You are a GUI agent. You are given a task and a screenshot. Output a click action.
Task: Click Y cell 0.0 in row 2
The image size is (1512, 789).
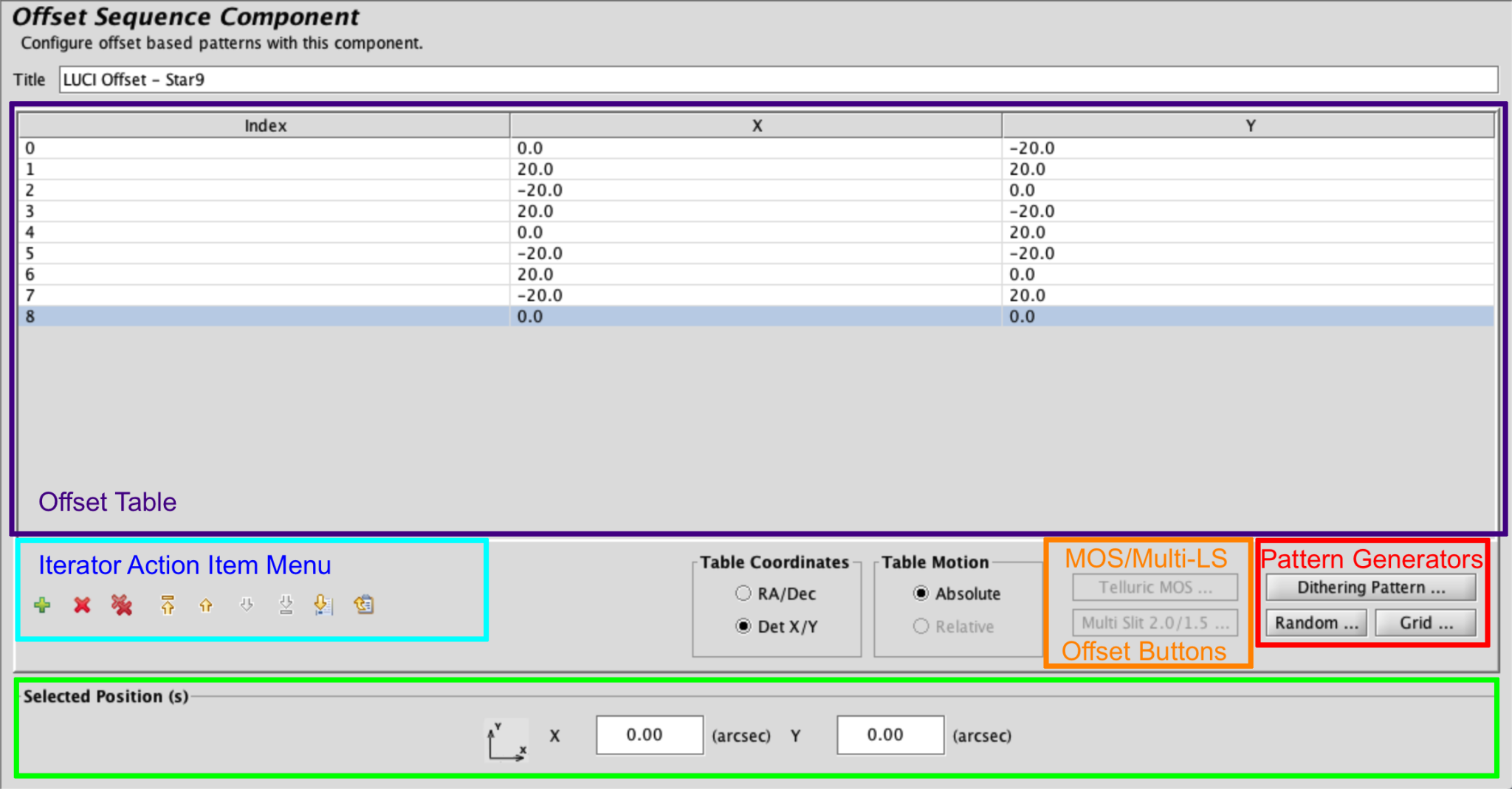[x=1248, y=190]
